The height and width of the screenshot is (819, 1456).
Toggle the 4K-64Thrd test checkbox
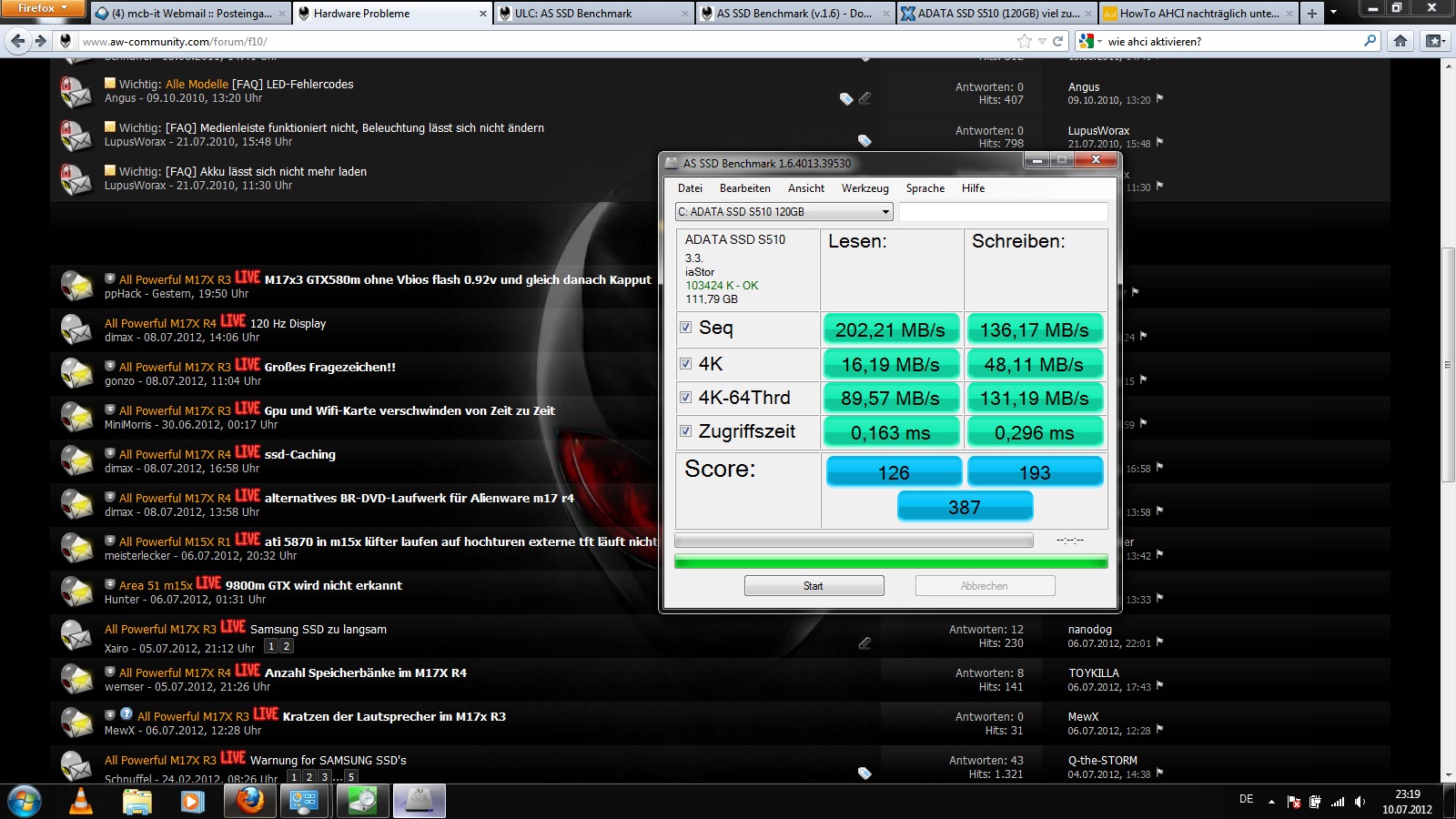point(685,397)
